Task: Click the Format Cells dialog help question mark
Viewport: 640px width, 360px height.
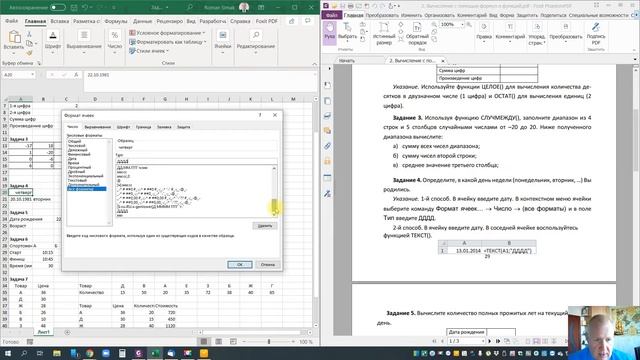Action: 260,115
